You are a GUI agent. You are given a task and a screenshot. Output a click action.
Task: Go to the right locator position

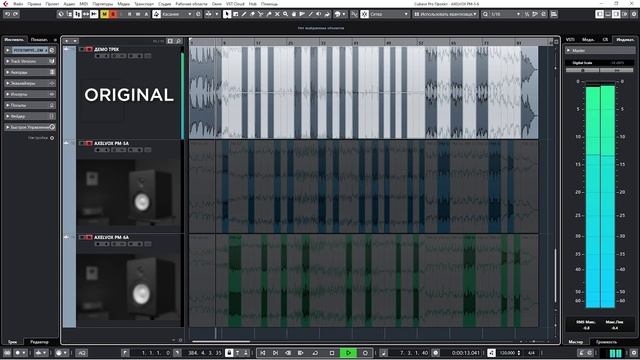tap(177, 353)
